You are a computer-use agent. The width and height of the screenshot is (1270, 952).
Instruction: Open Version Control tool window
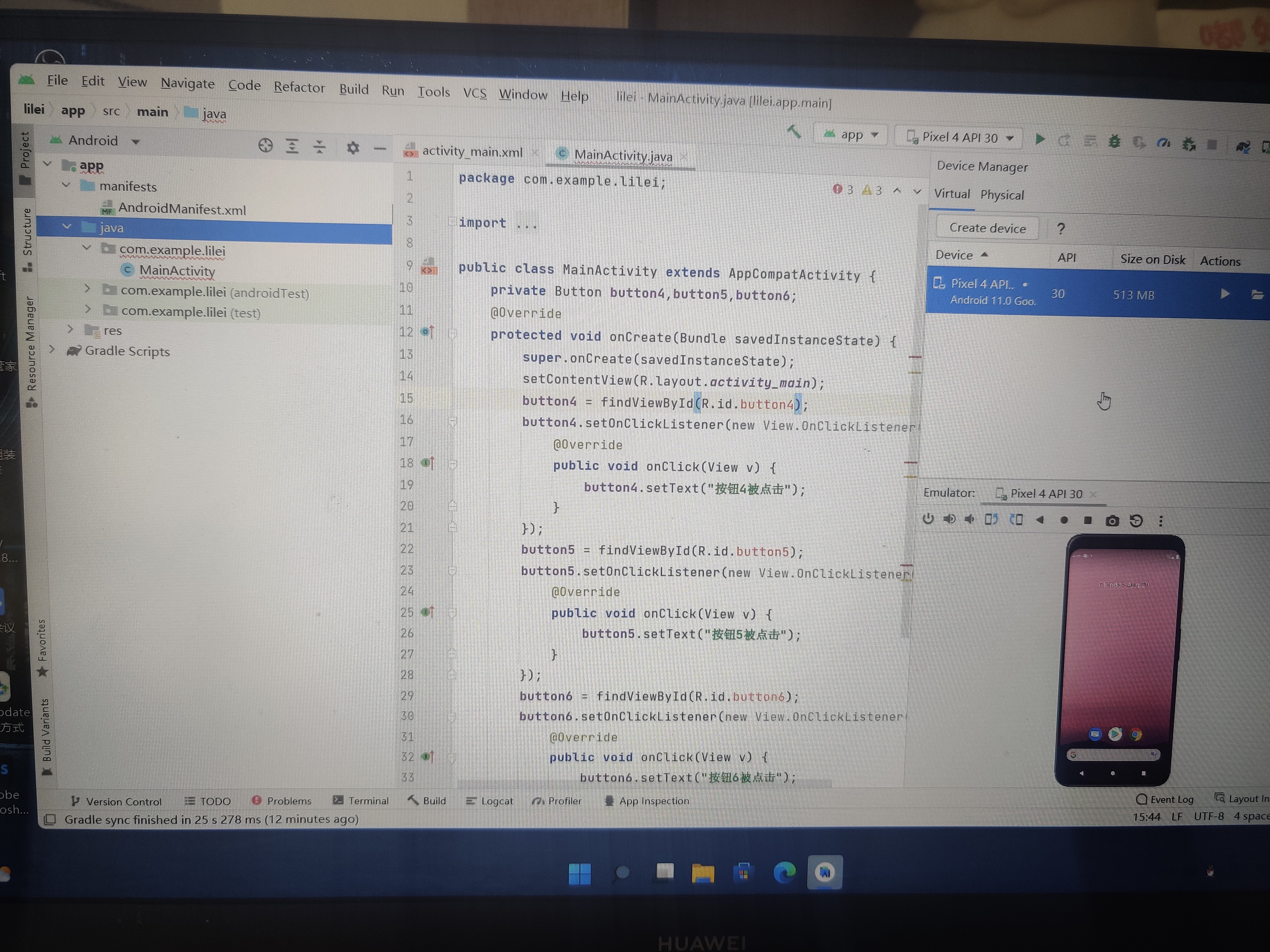pos(116,801)
